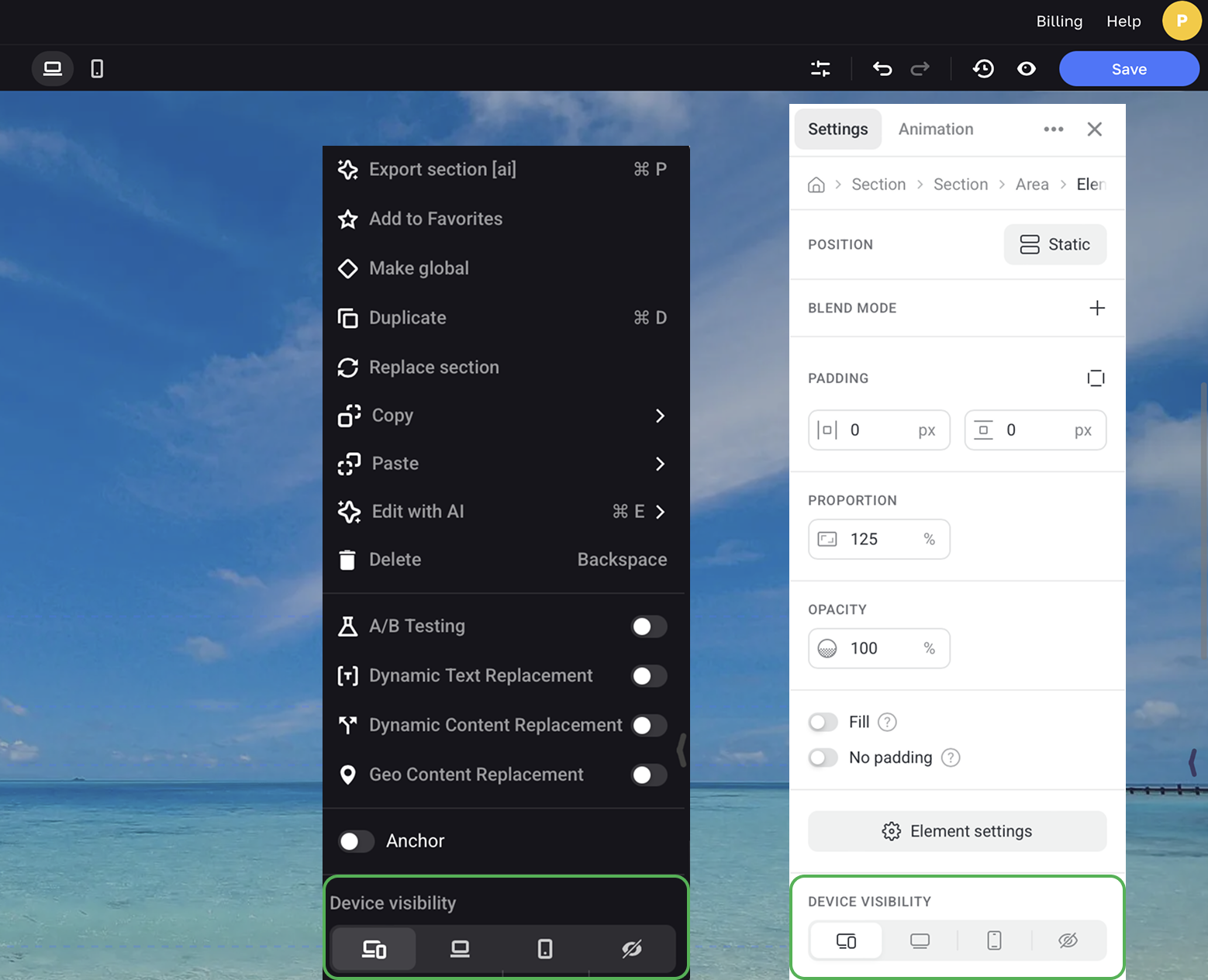Open the Position Static dropdown
Image resolution: width=1208 pixels, height=980 pixels.
[1054, 245]
